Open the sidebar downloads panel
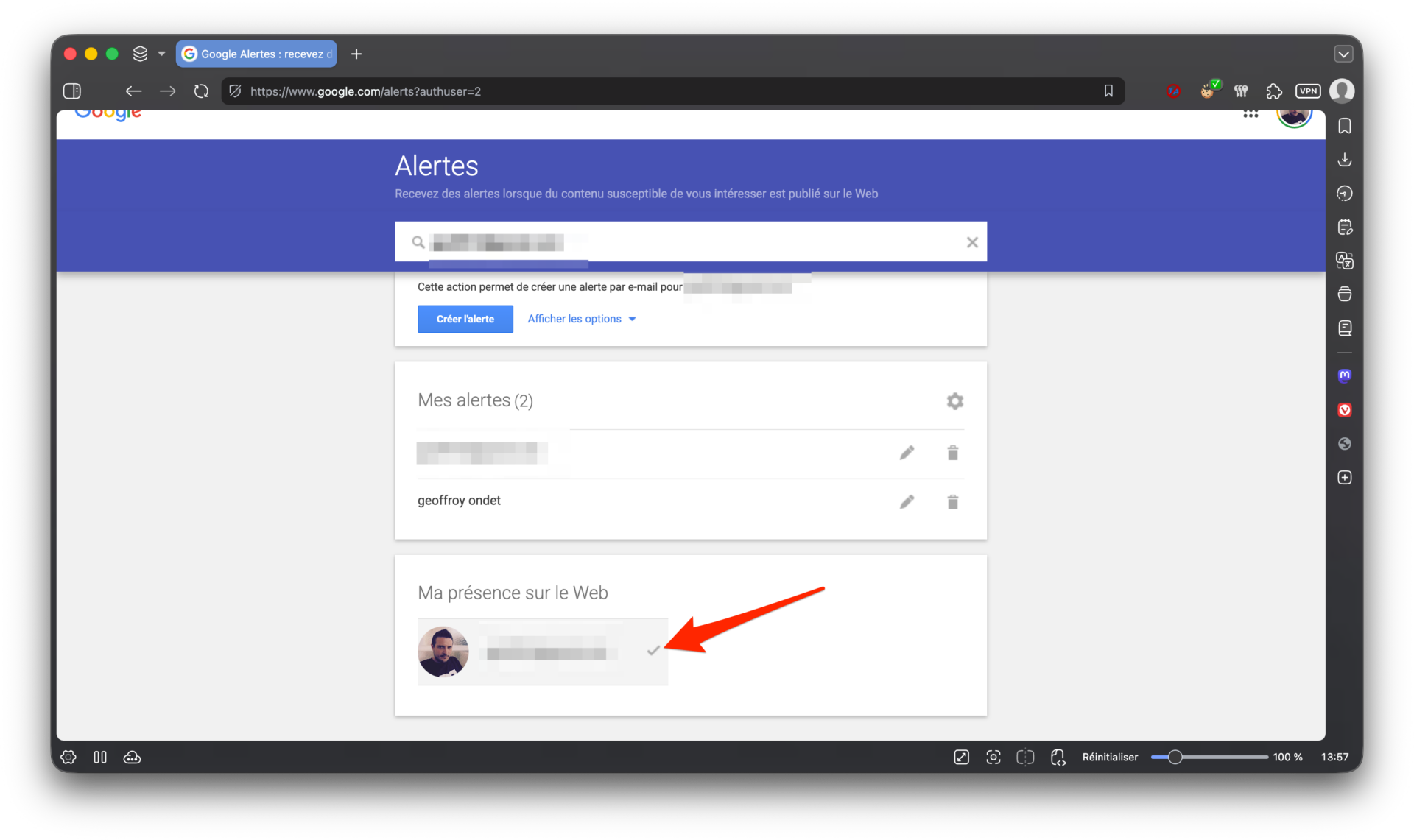 1345,160
